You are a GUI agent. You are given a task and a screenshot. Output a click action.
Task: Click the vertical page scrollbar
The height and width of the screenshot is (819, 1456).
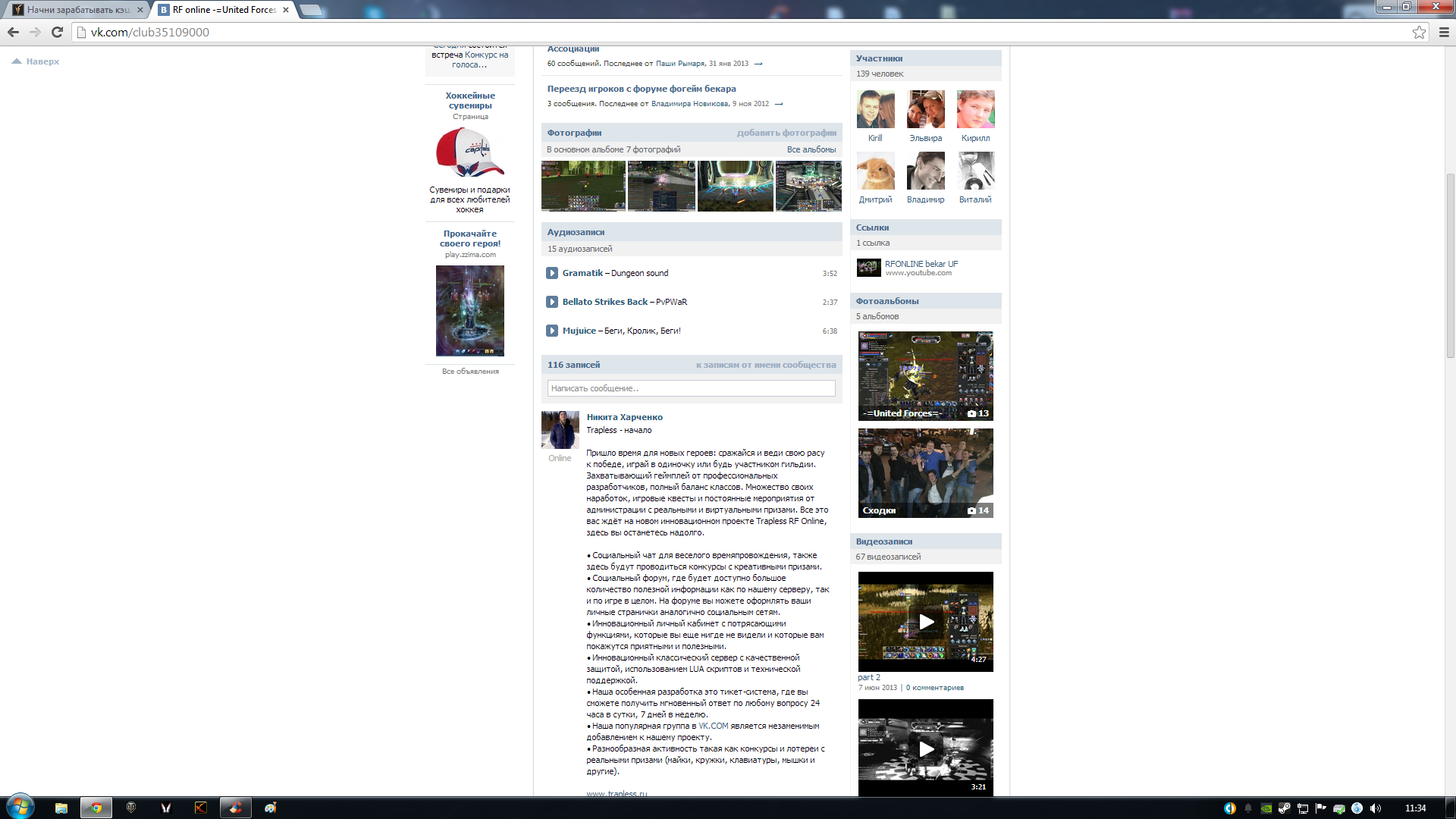(x=1450, y=265)
